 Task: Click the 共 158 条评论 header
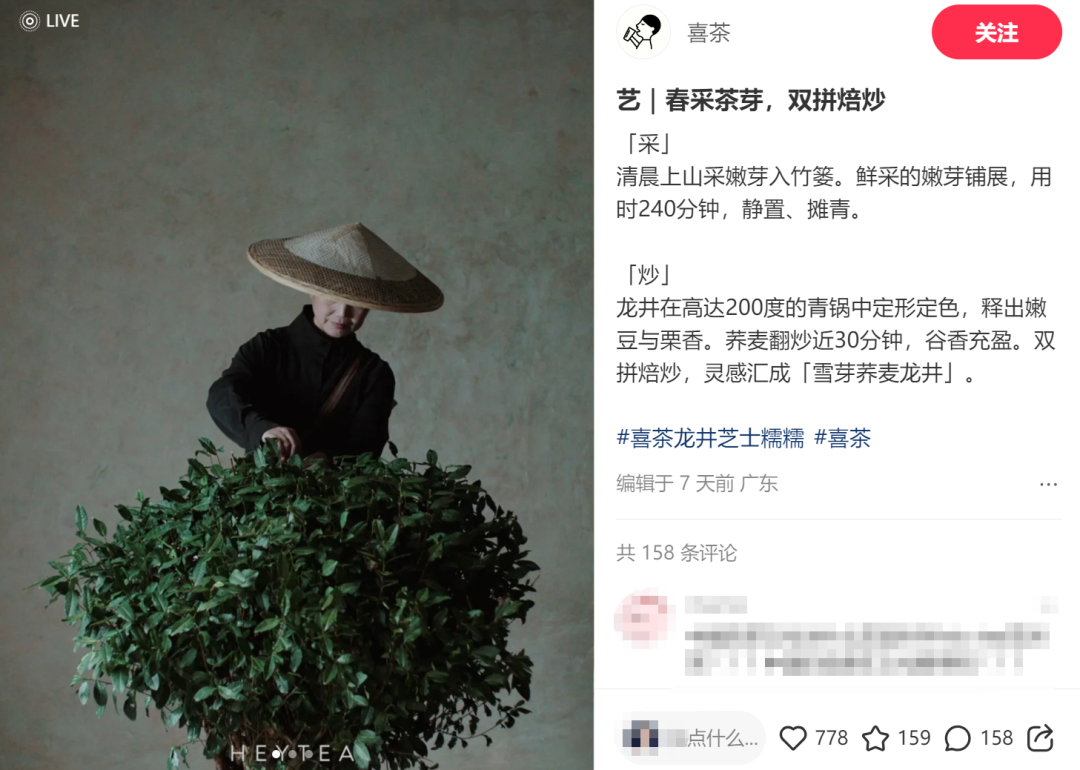[x=676, y=552]
